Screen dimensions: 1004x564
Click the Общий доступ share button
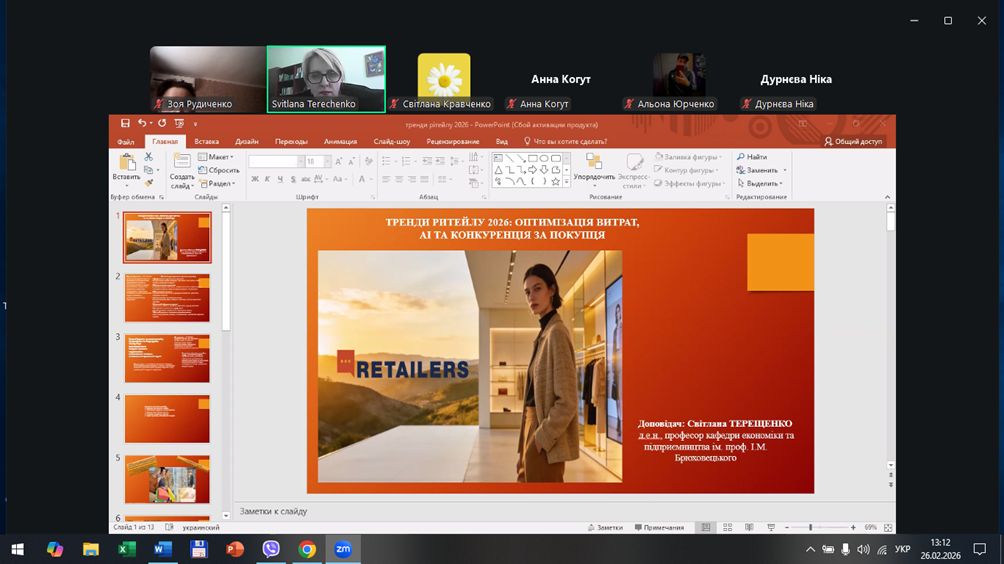click(853, 142)
